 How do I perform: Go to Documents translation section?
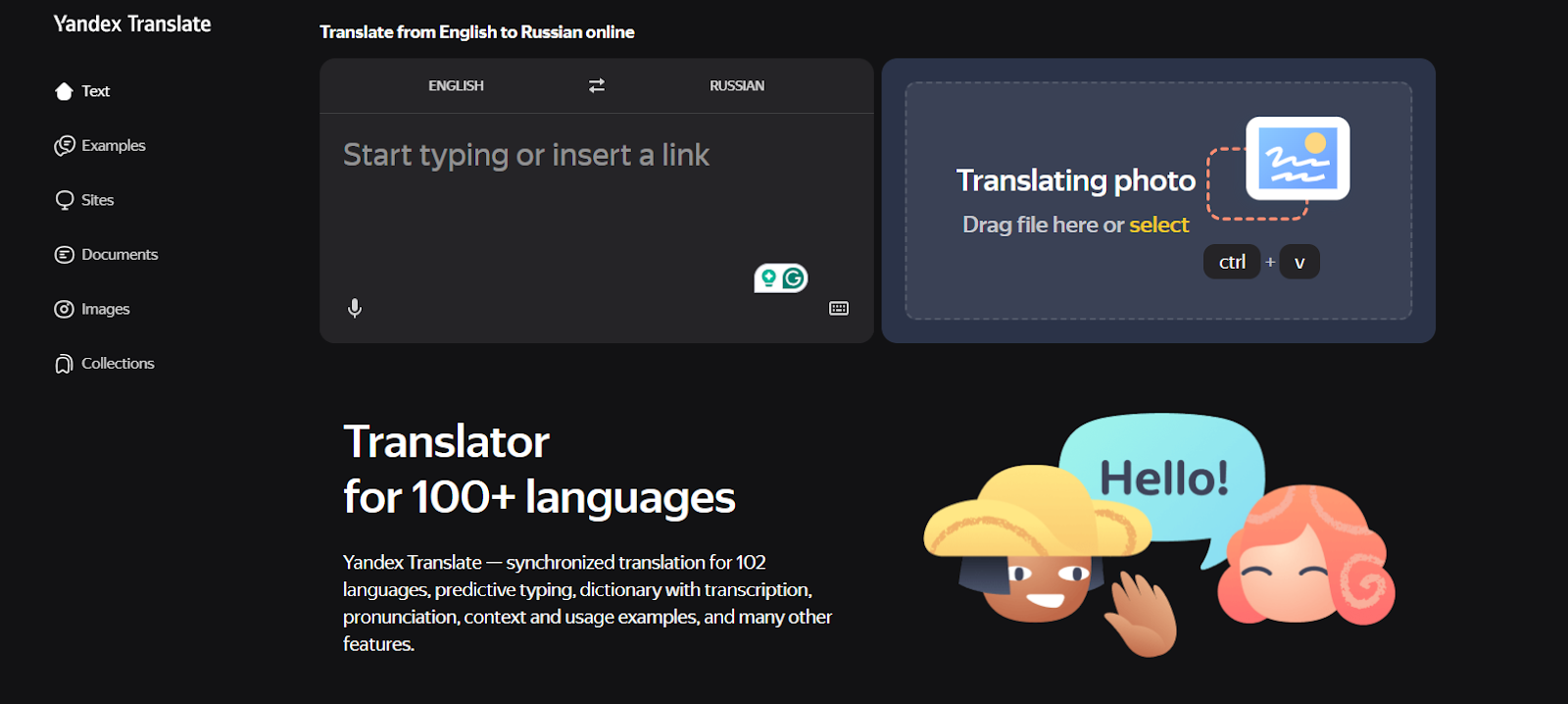(x=120, y=255)
